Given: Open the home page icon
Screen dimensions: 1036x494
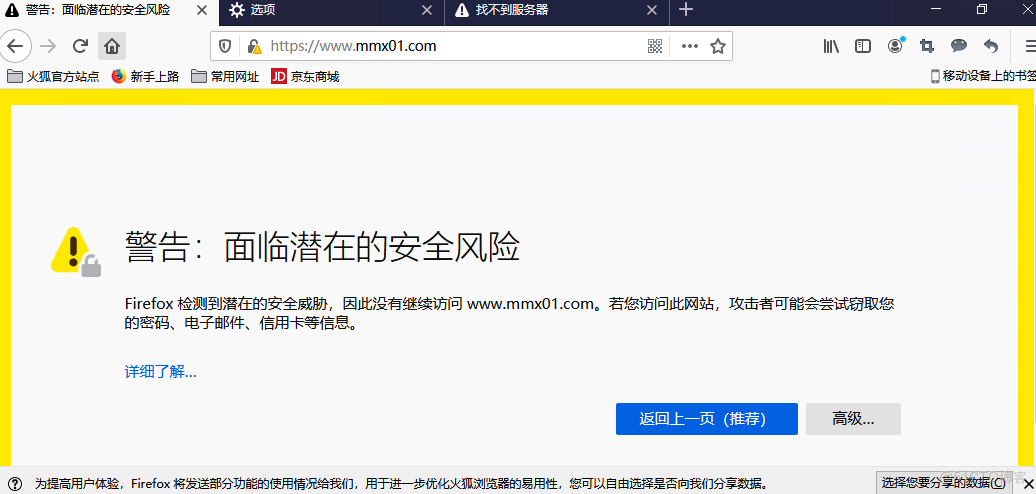Looking at the screenshot, I should 112,46.
